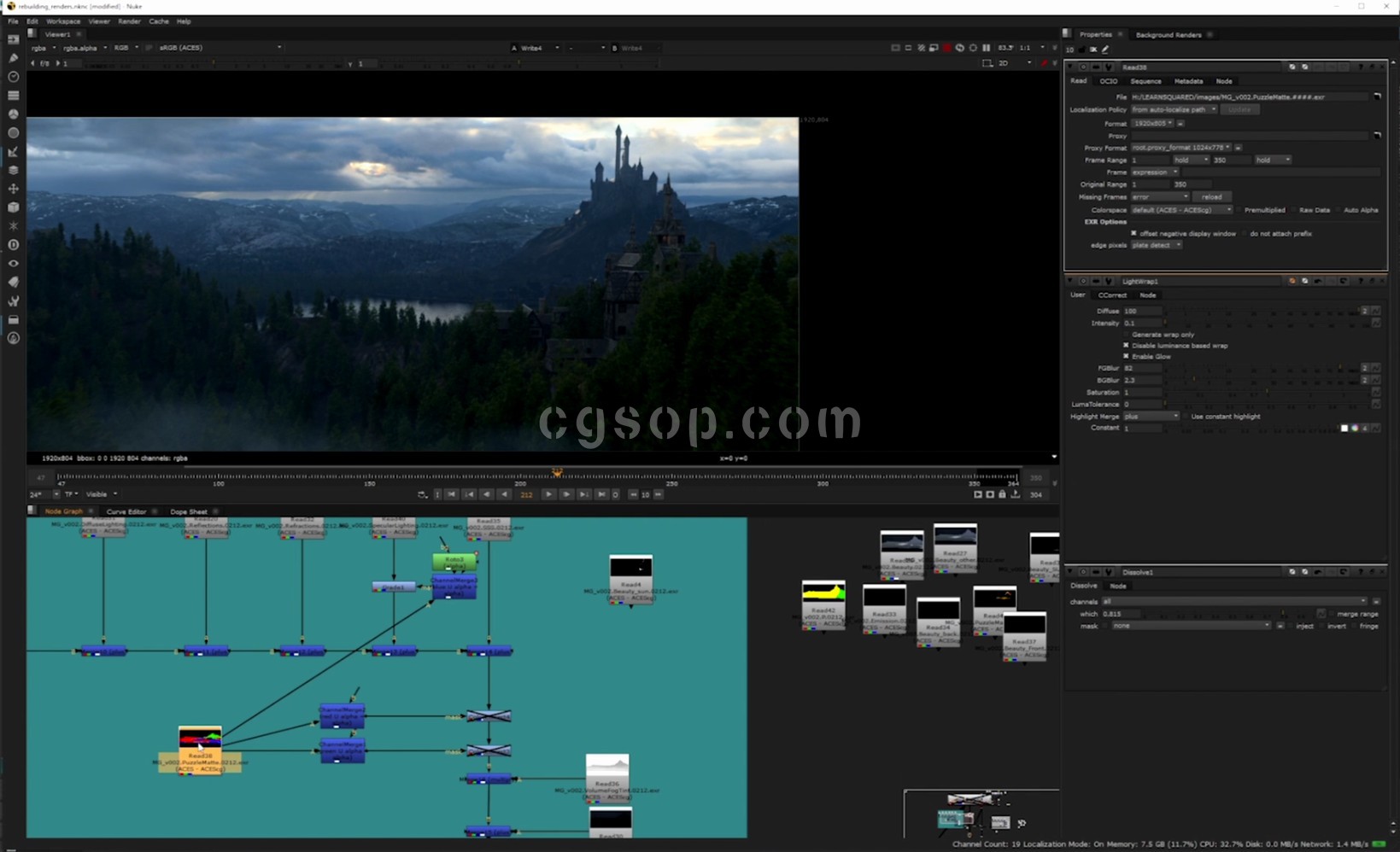Open the Transform nodes move icon

tap(13, 189)
